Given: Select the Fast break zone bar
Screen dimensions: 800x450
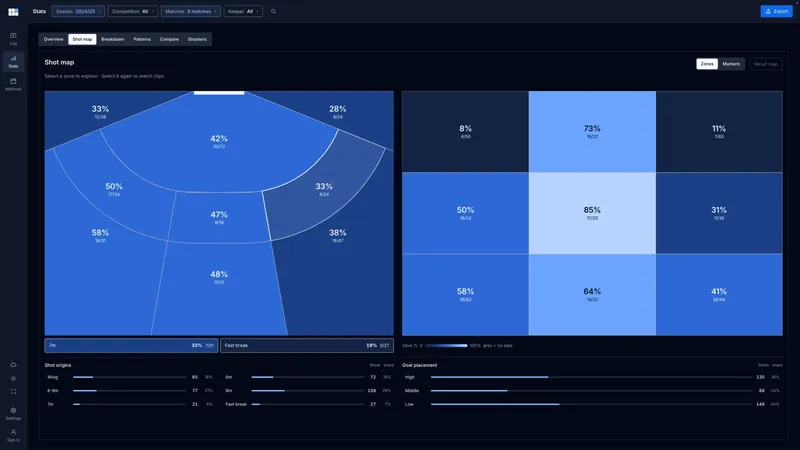Looking at the screenshot, I should [x=307, y=345].
